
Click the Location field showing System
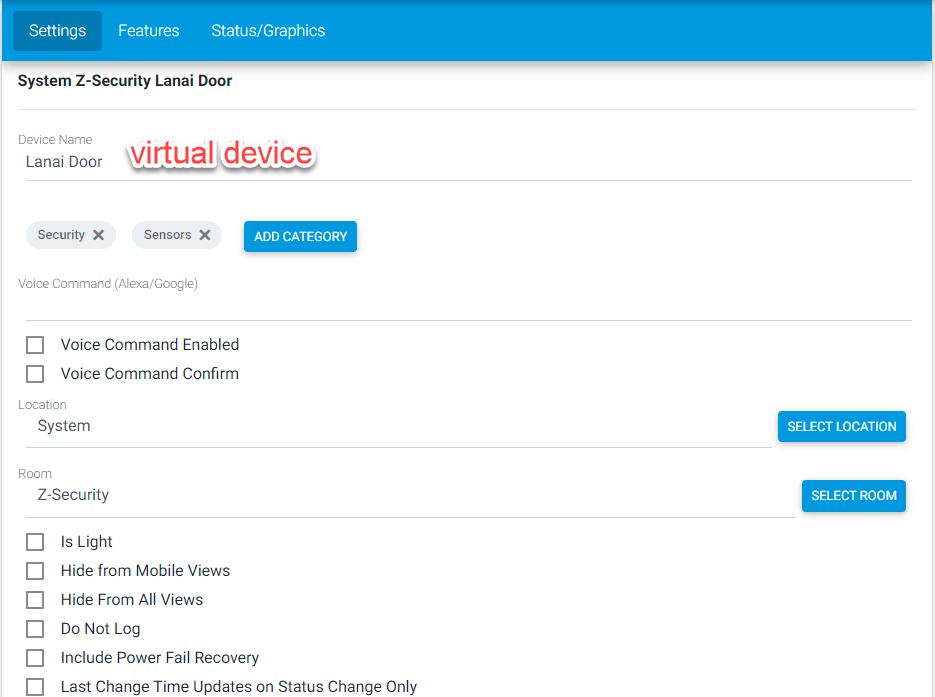[398, 427]
